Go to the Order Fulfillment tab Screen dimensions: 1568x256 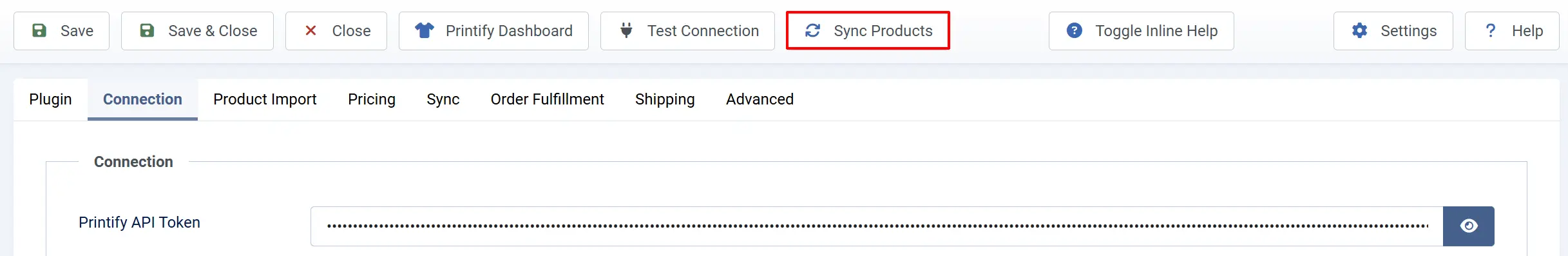[547, 99]
